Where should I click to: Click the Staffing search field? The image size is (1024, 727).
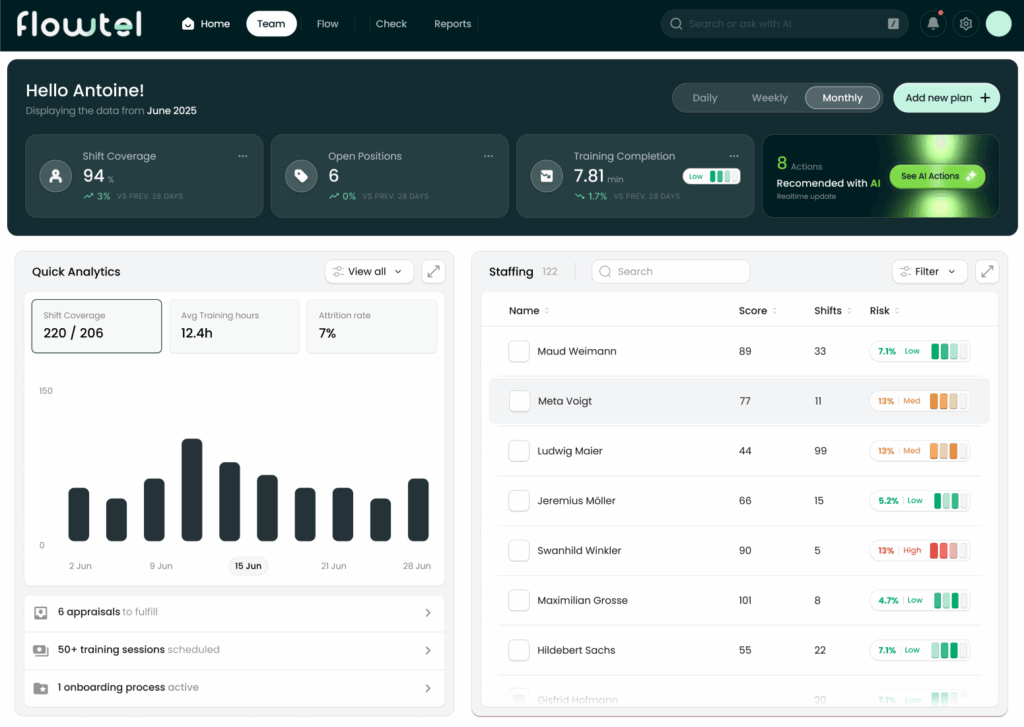pyautogui.click(x=670, y=271)
